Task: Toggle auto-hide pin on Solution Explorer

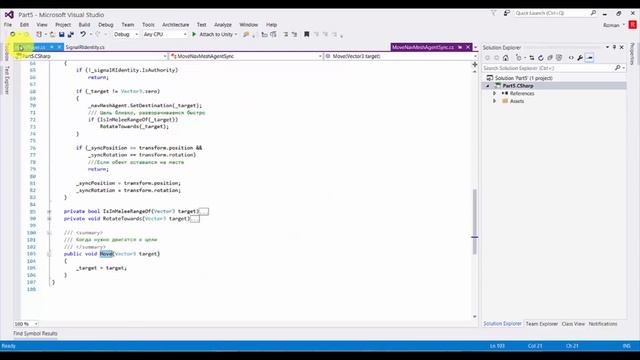Action: (614, 47)
